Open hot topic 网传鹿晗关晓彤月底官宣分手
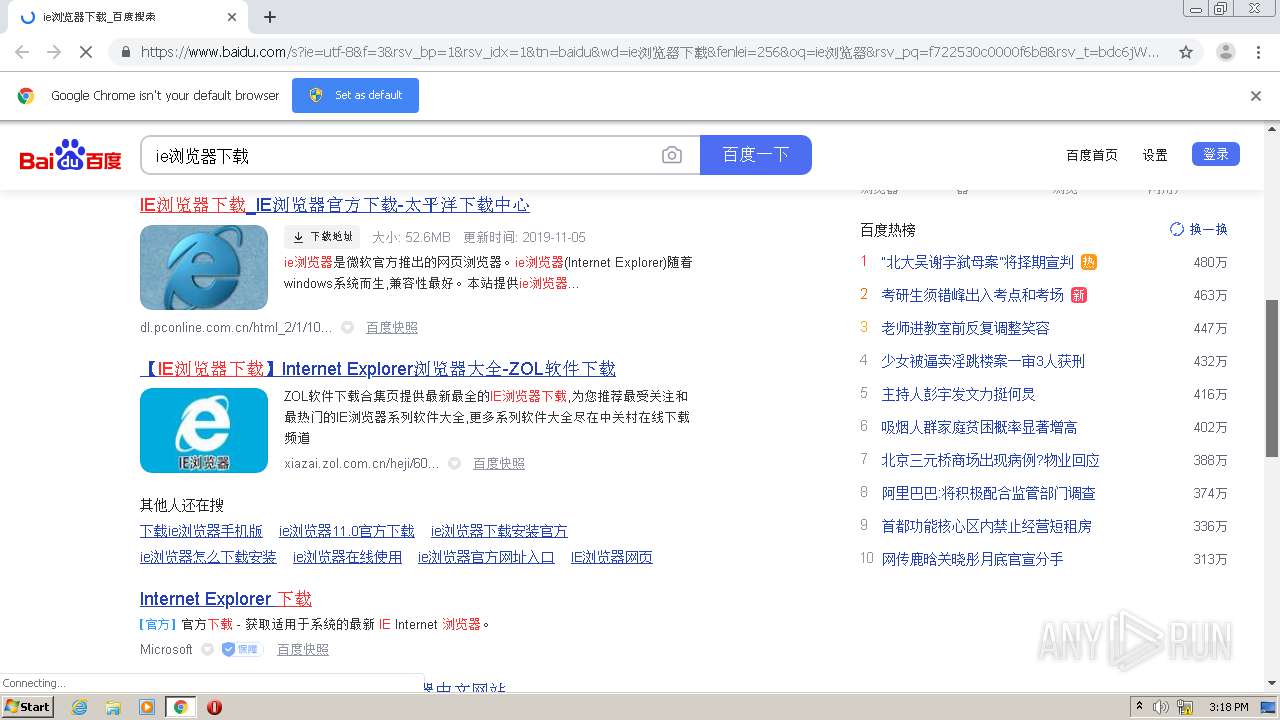 (x=972, y=559)
